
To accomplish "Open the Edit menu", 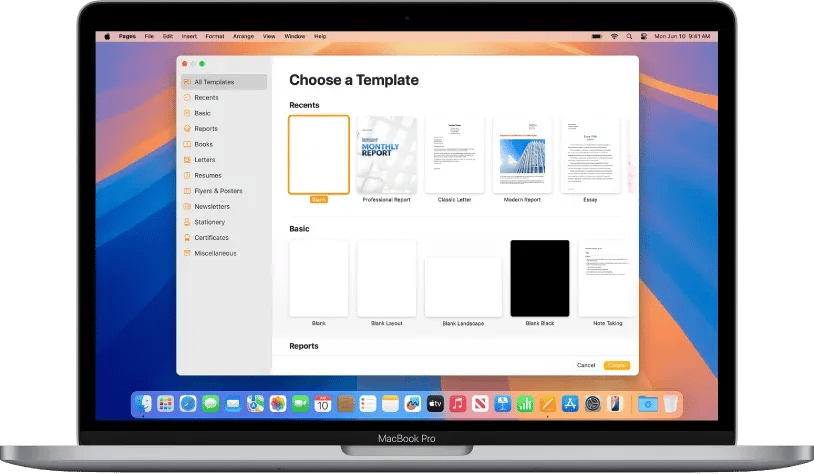I will 168,36.
